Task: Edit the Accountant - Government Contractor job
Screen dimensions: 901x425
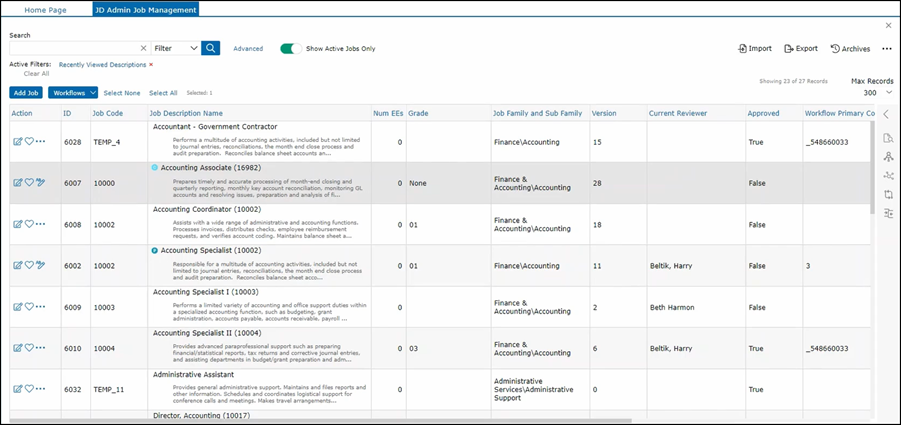Action: [17, 142]
